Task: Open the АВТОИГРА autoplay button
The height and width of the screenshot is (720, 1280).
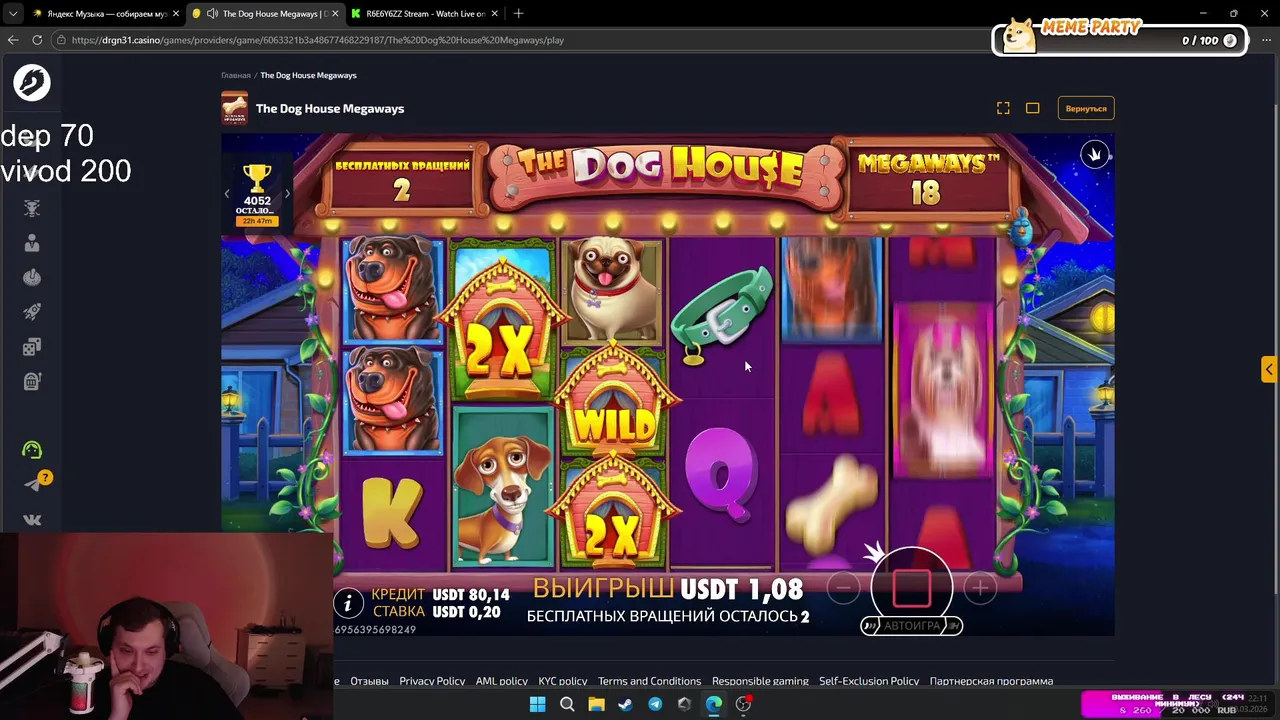Action: click(912, 625)
